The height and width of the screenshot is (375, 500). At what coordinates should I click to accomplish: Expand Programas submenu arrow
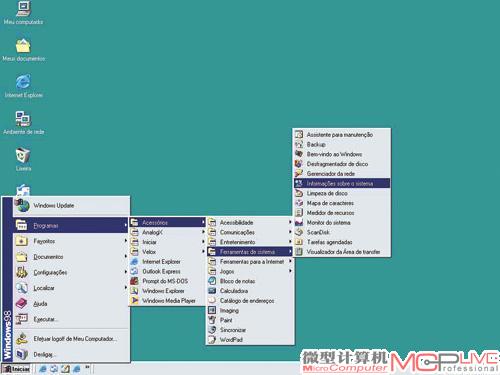[x=126, y=225]
